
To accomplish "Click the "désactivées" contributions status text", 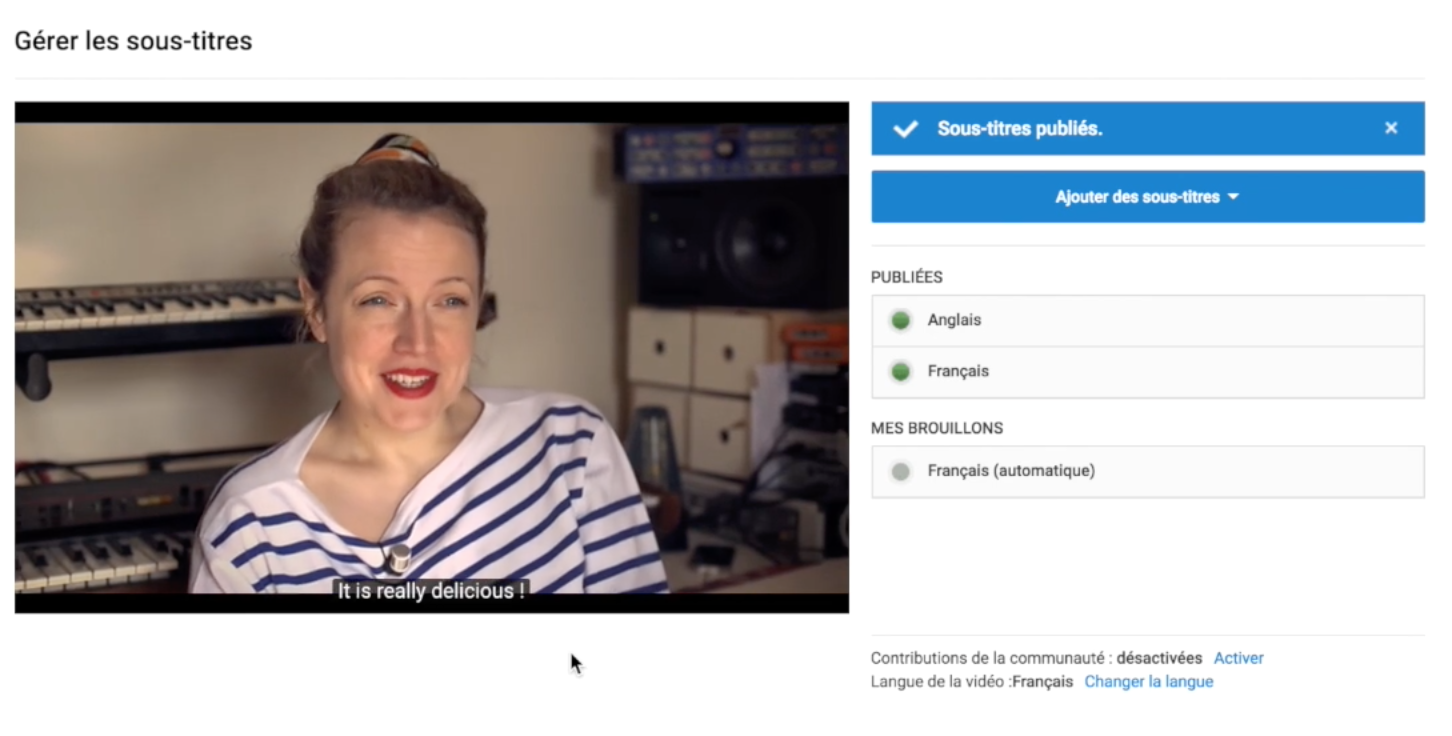I will point(1159,658).
